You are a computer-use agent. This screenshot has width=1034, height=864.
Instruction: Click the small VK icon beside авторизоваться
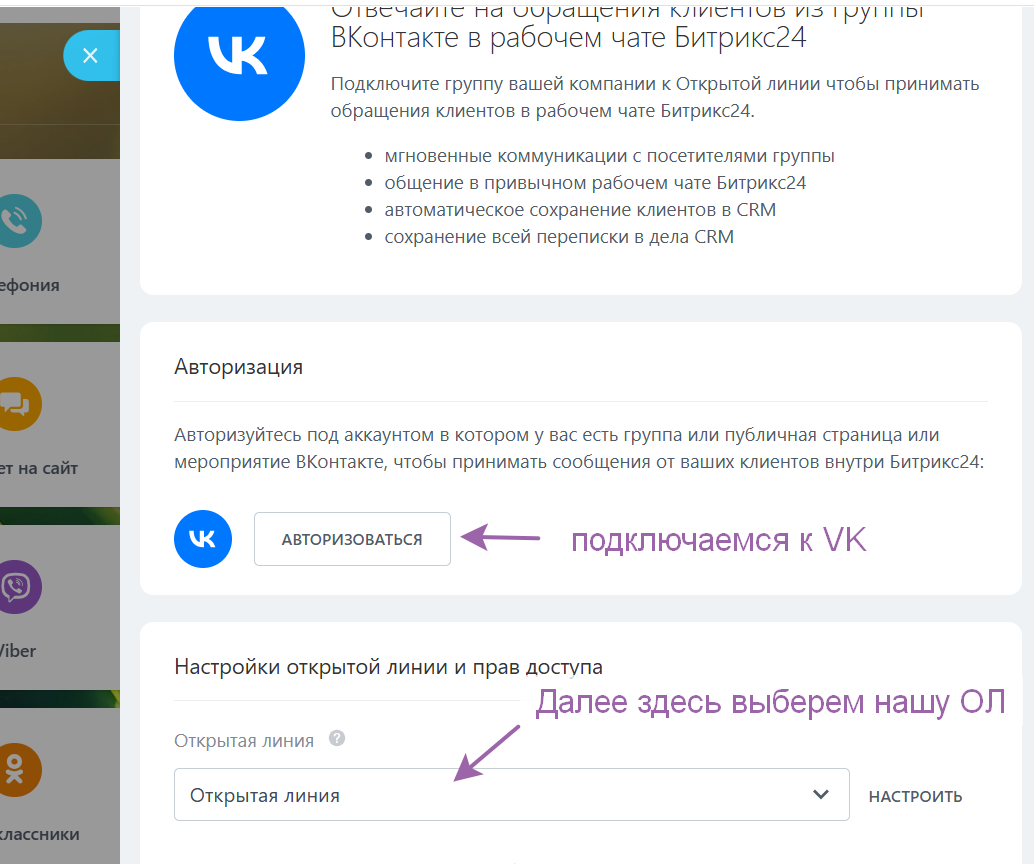pos(202,538)
